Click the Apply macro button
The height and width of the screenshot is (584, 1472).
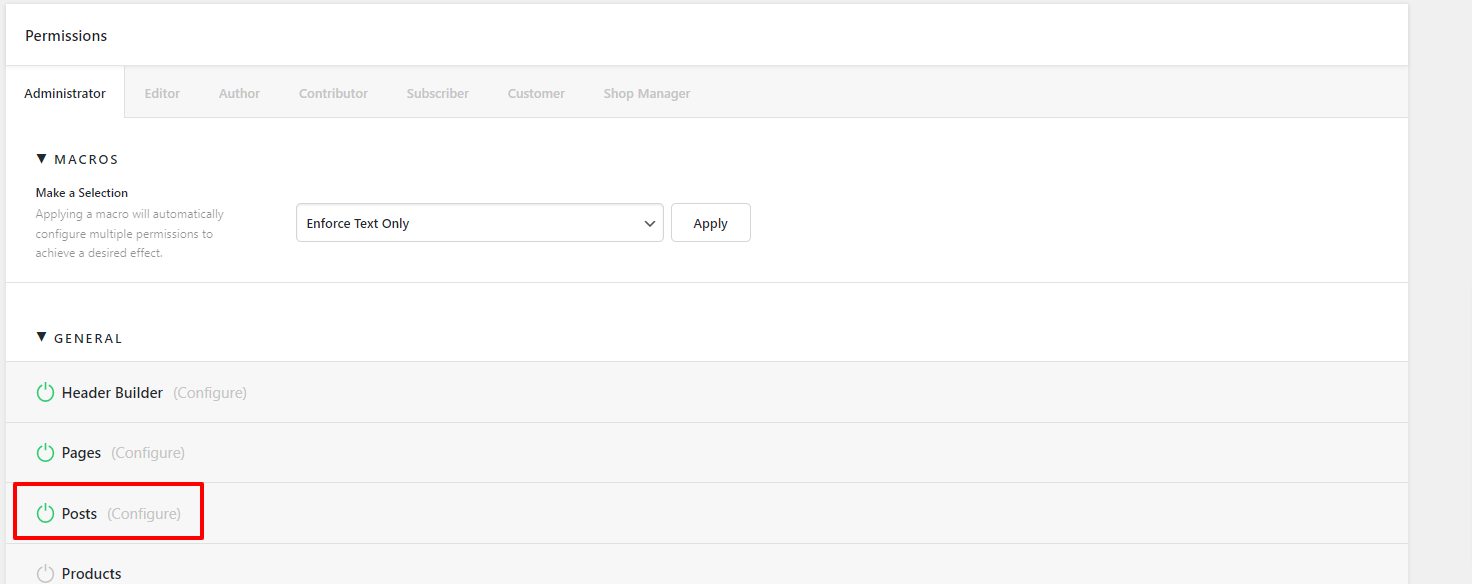pos(711,223)
